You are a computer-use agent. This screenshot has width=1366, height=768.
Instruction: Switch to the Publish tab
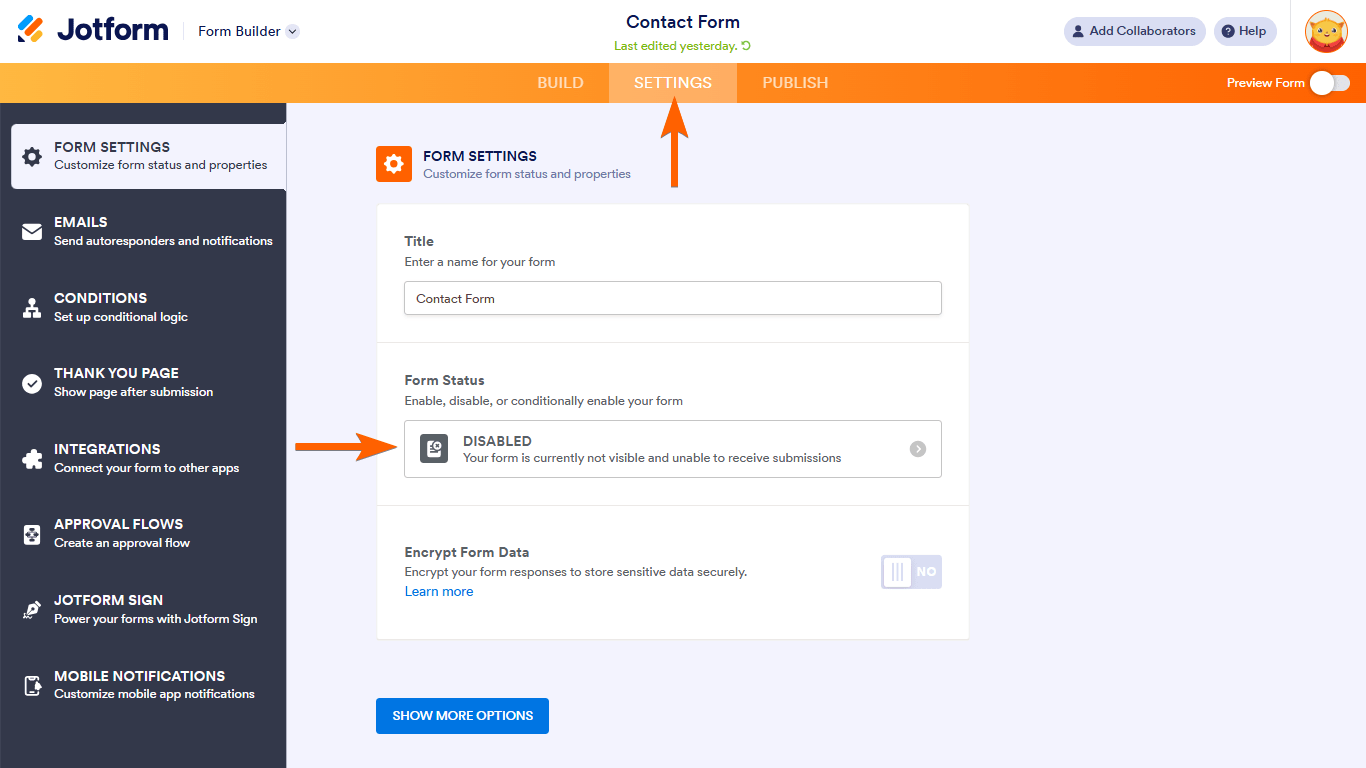point(795,83)
